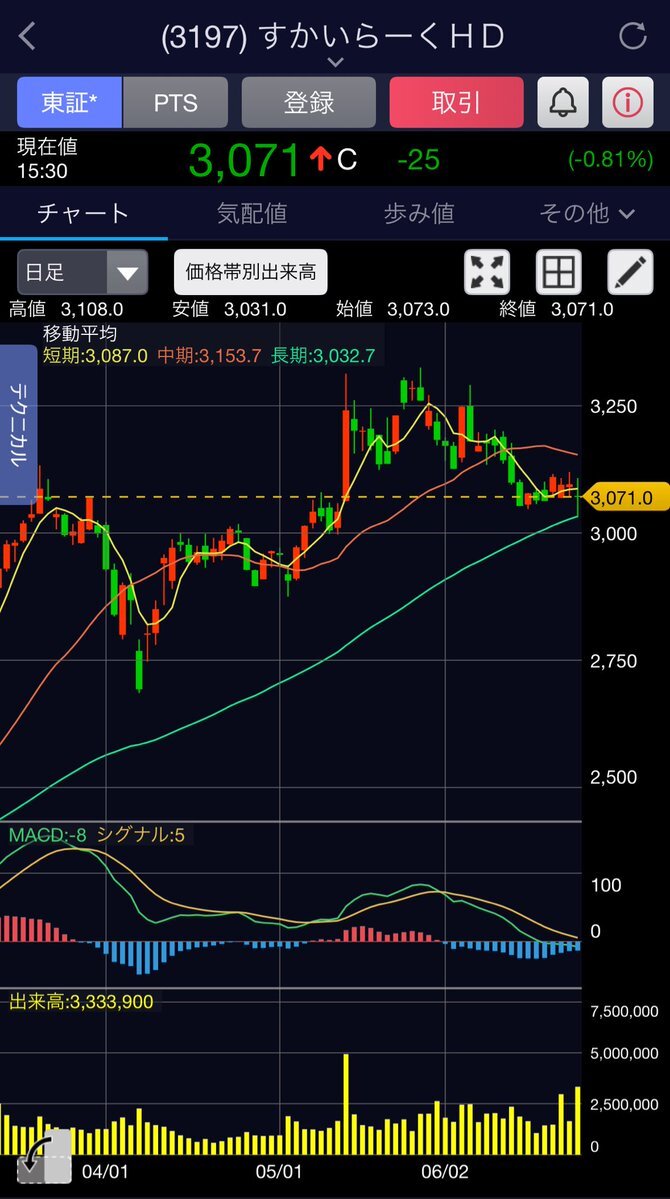Tap the 3,071.0 price marker
Image resolution: width=670 pixels, height=1199 pixels.
tap(626, 498)
